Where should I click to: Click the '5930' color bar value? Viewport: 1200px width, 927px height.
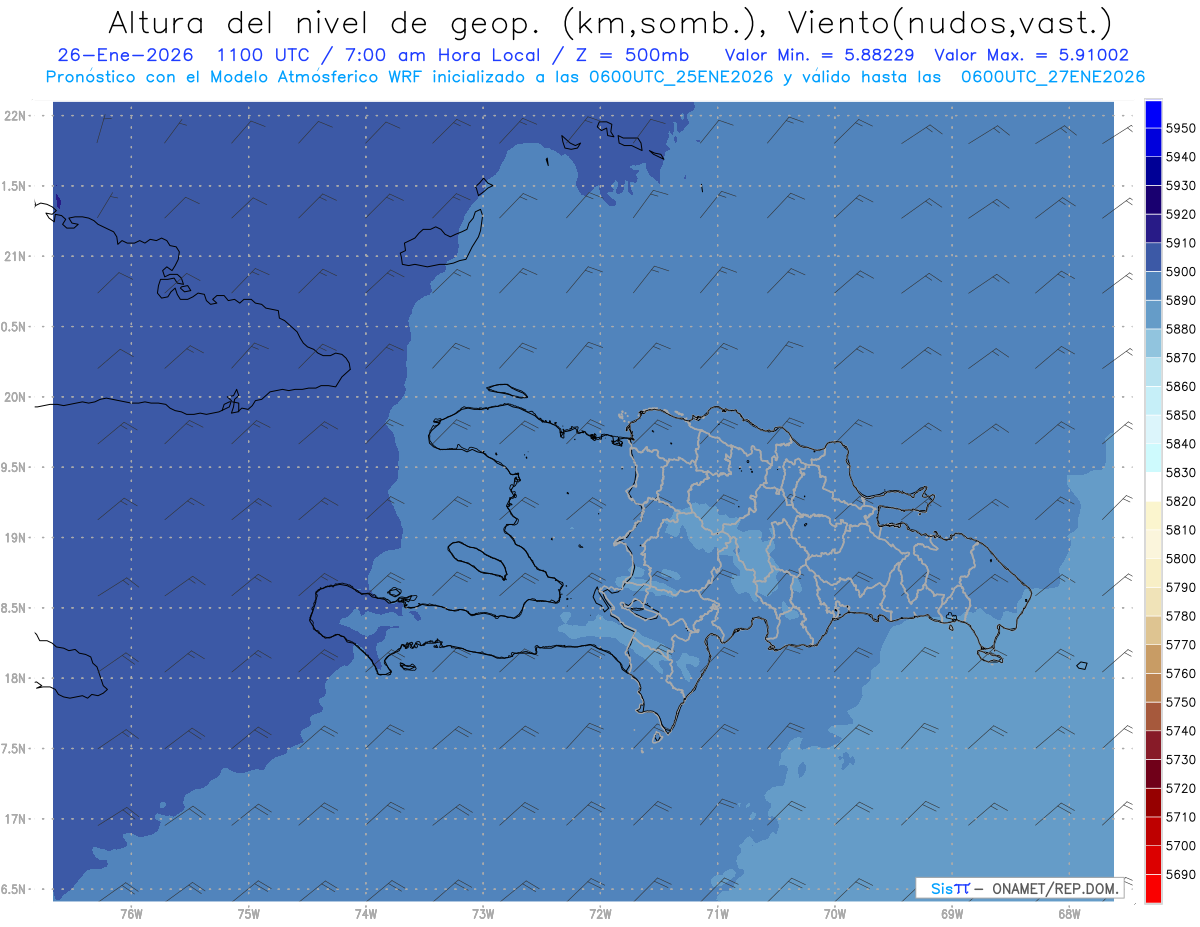click(1181, 186)
